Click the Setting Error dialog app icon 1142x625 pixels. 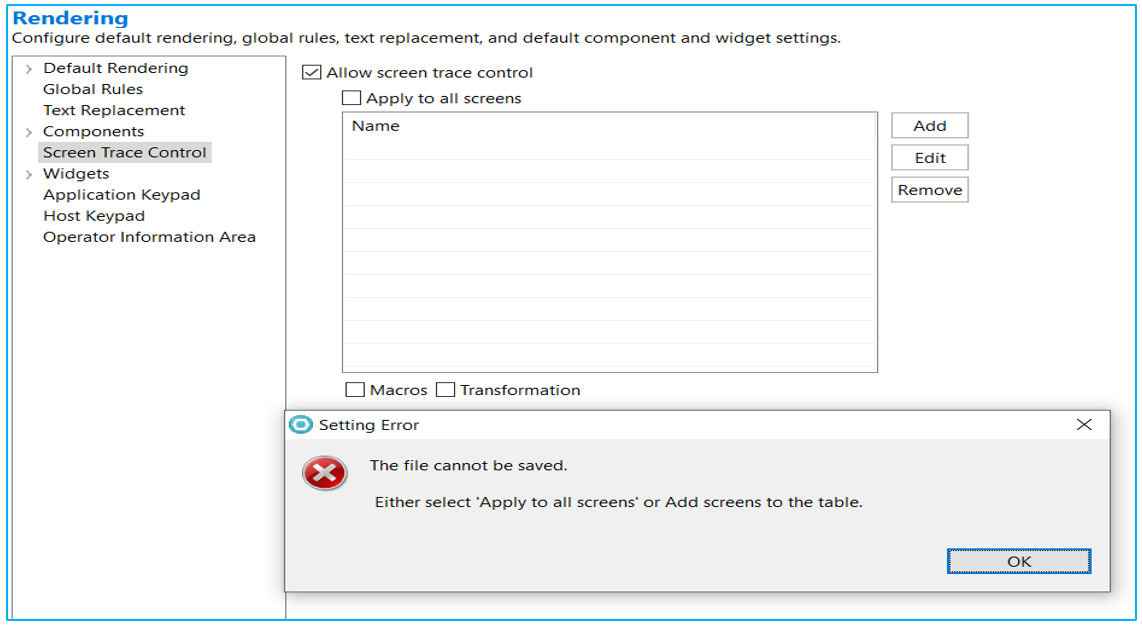300,425
